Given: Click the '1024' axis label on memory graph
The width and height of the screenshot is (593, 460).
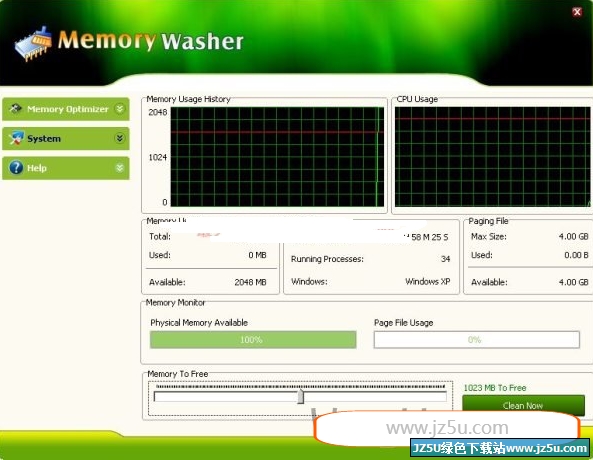Looking at the screenshot, I should tap(158, 157).
